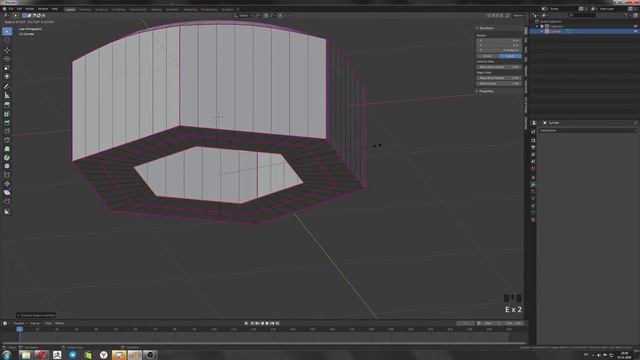Expand the Properties panel in the sidebar
The image size is (640, 360).
tap(486, 91)
